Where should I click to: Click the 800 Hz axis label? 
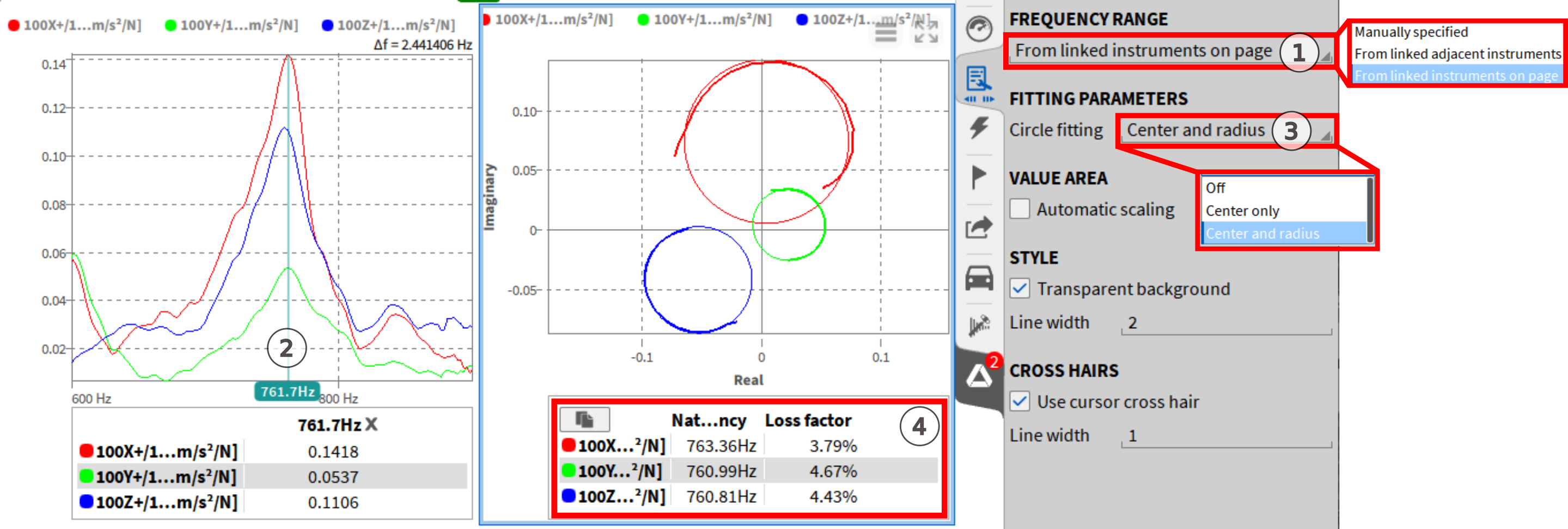pos(339,399)
